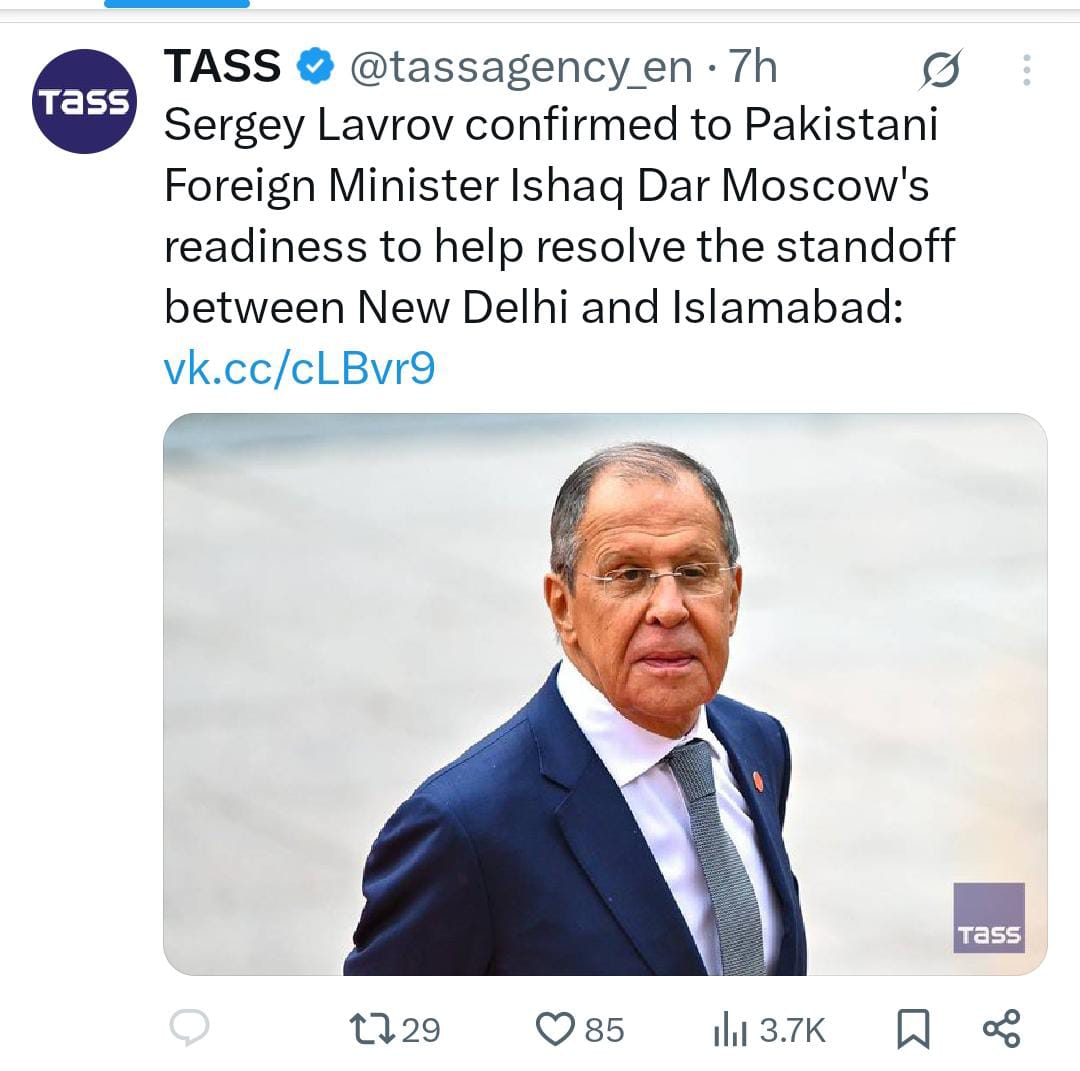Screen dimensions: 1080x1071
Task: Click the TASS display name
Action: tap(223, 67)
